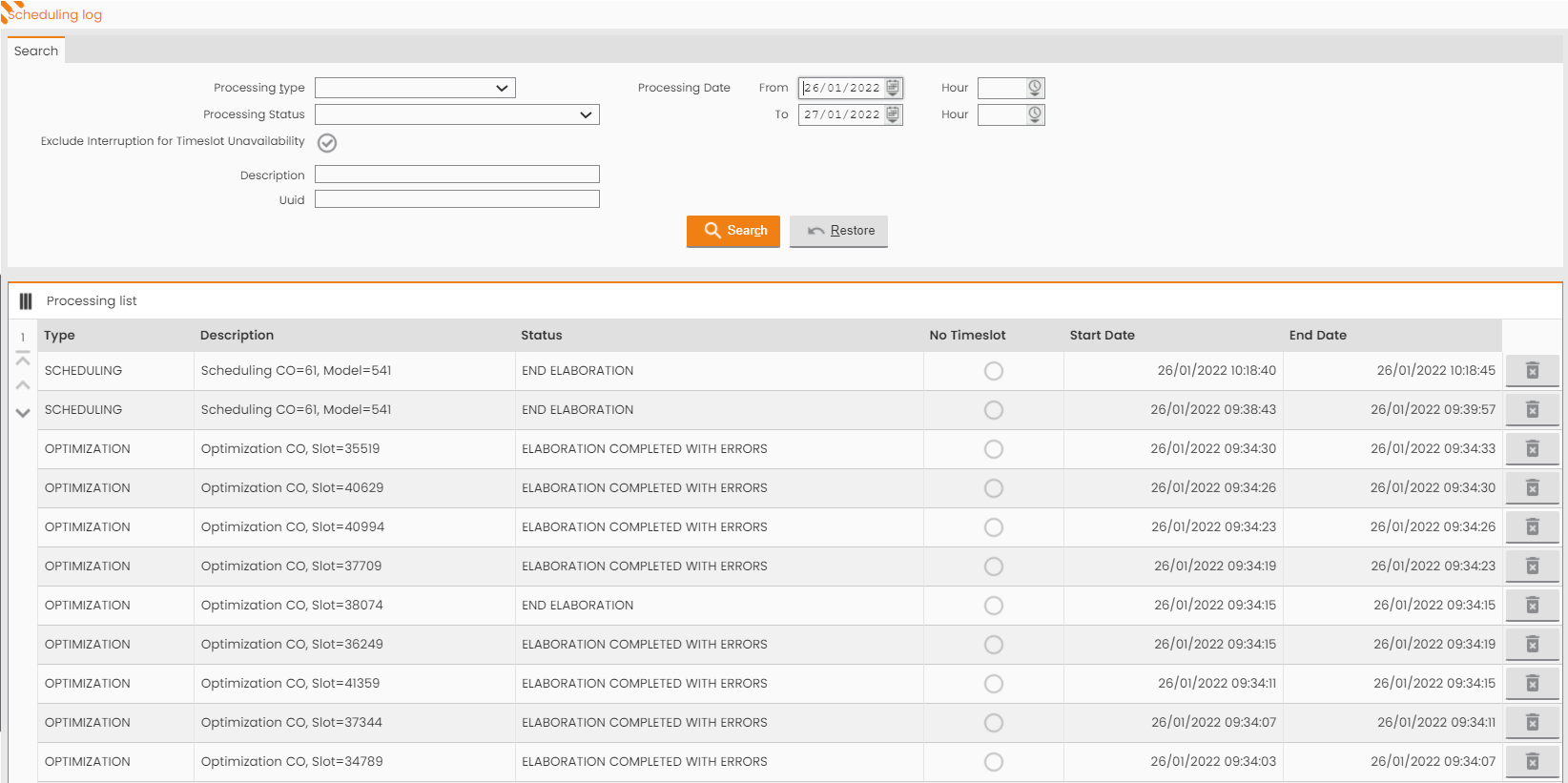The height and width of the screenshot is (783, 1568).
Task: Toggle Exclude Interruption for Timeslot Unavailability
Action: tap(327, 143)
